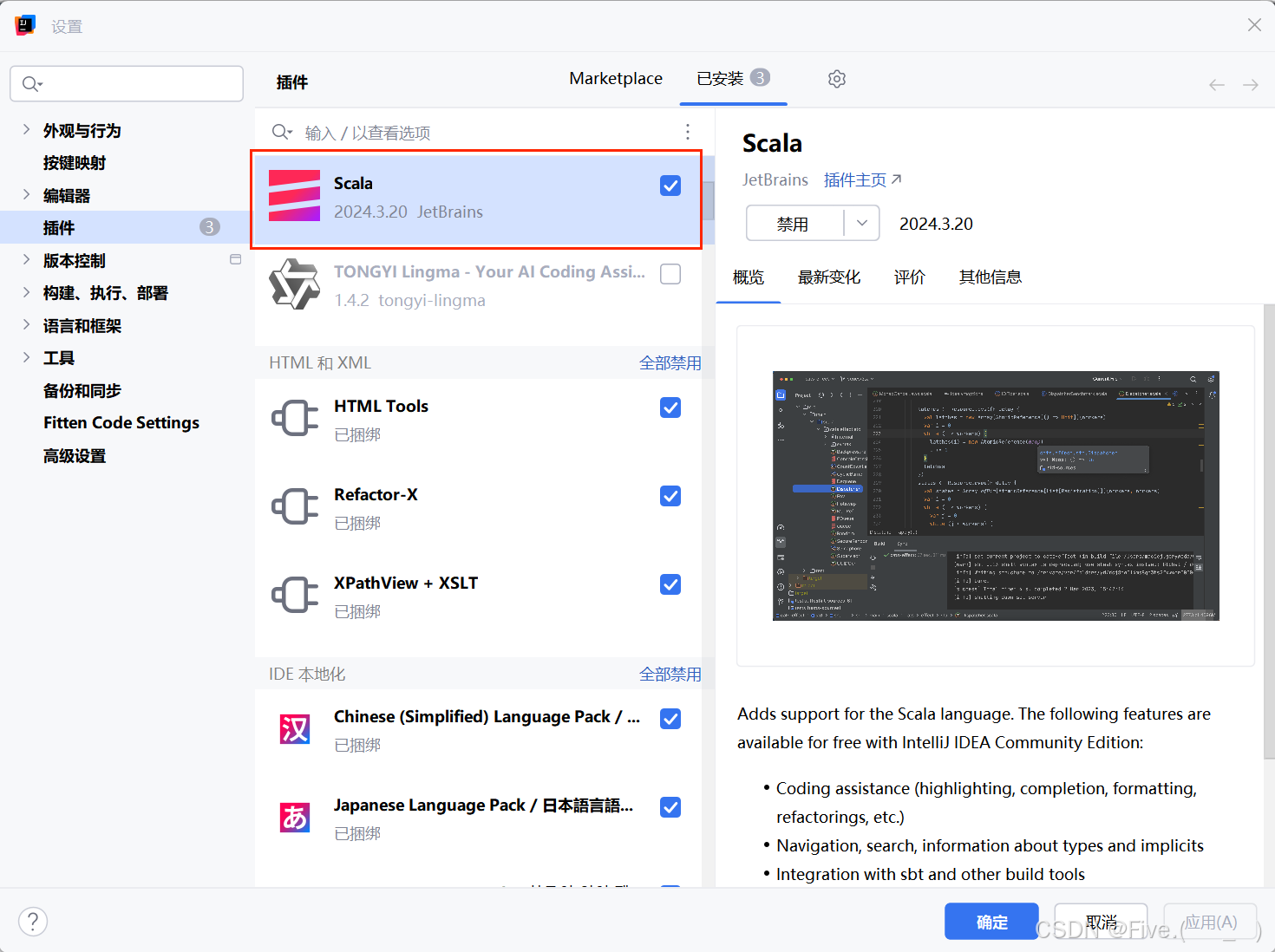Image resolution: width=1275 pixels, height=952 pixels.
Task: Switch to the Marketplace tab
Action: point(616,79)
